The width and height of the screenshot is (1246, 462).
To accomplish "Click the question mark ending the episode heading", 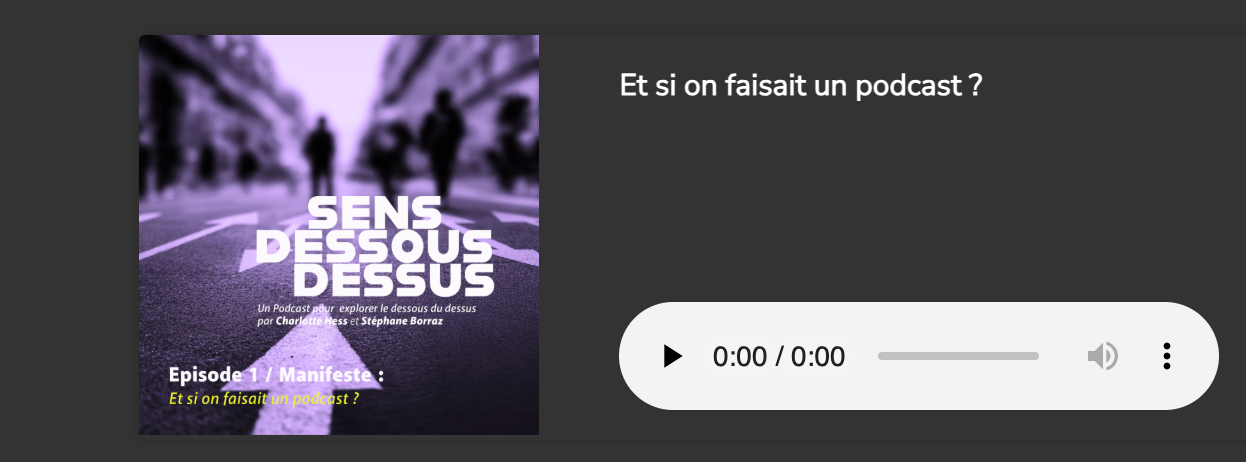I will pyautogui.click(x=975, y=85).
